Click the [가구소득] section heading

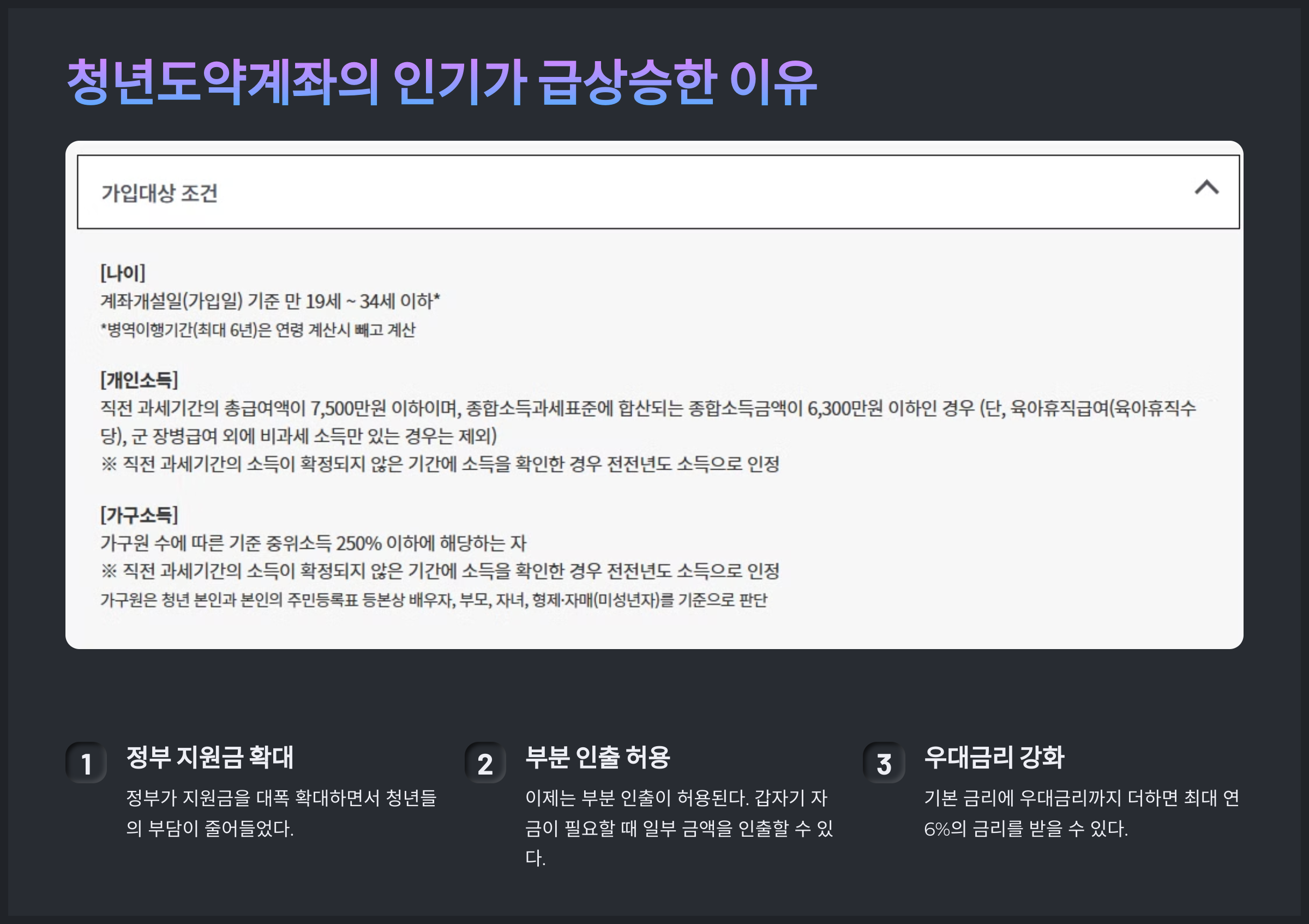140,515
